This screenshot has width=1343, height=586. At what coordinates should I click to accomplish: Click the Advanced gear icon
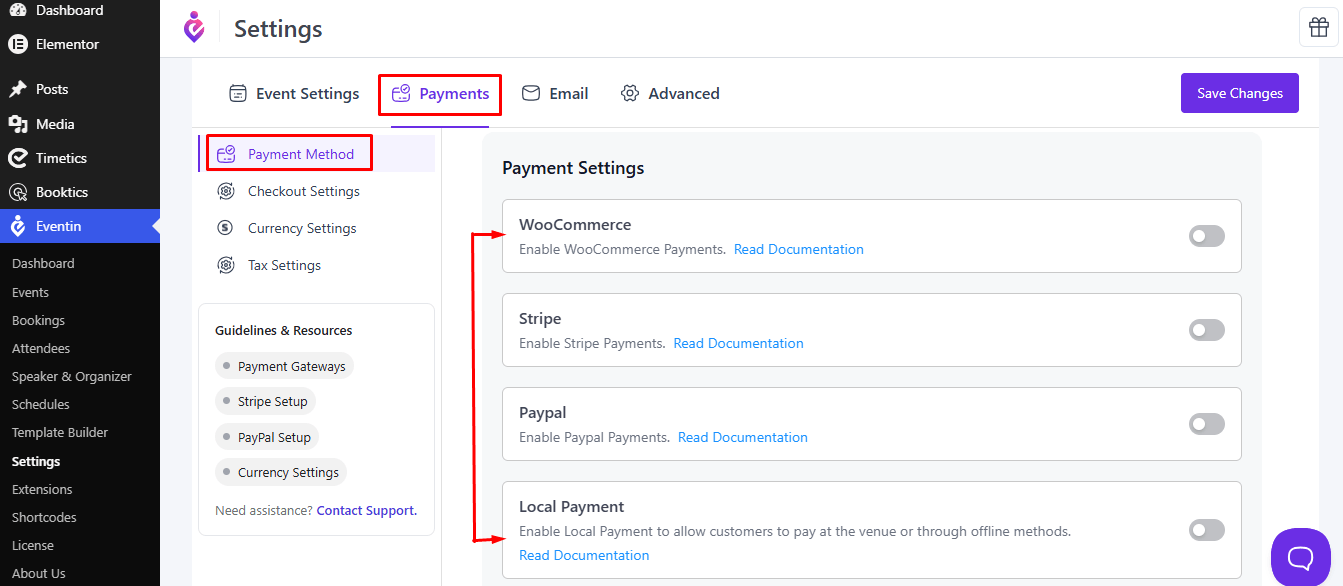point(630,93)
